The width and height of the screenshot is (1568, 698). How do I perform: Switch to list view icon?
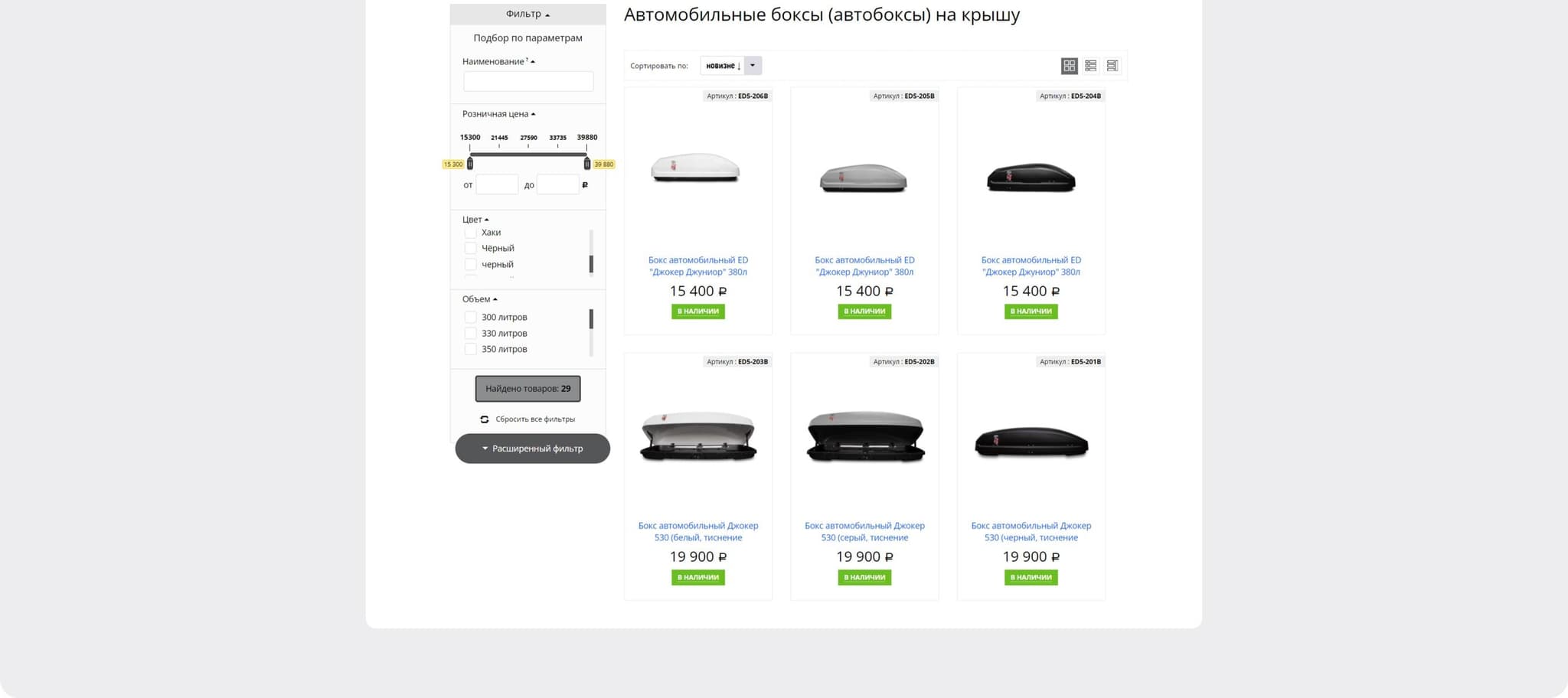(x=1090, y=66)
